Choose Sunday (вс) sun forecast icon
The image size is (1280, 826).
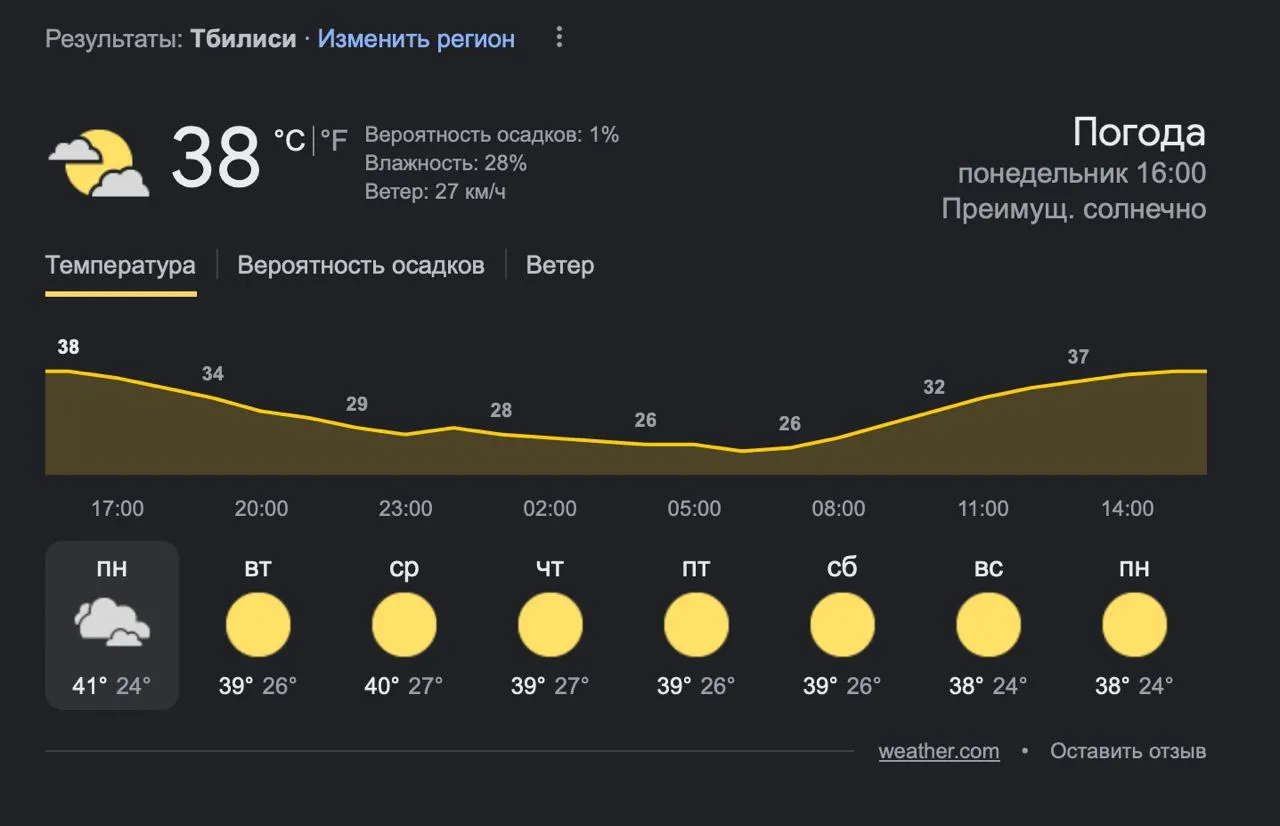(x=988, y=625)
